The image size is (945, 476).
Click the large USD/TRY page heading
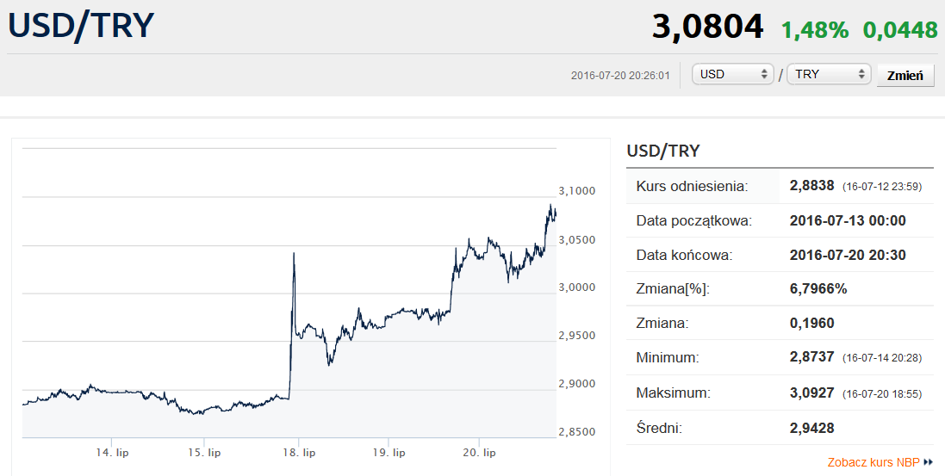pyautogui.click(x=81, y=26)
